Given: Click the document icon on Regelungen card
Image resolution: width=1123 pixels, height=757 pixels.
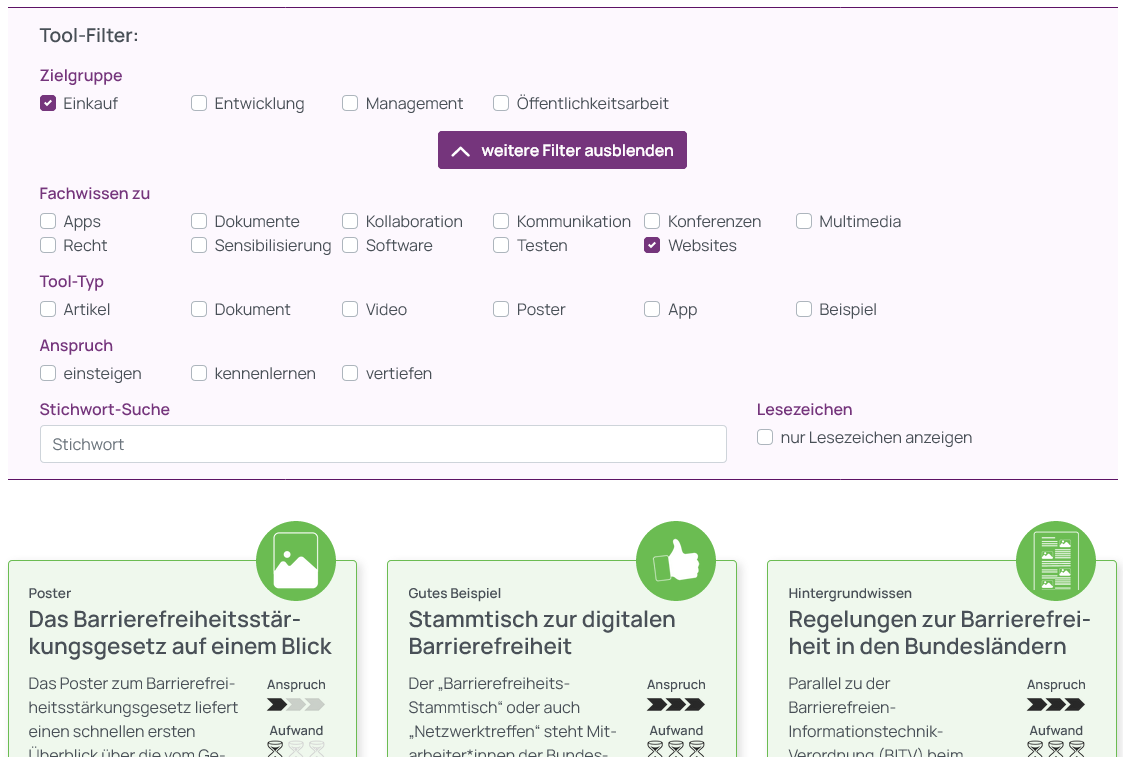Looking at the screenshot, I should tap(1056, 561).
